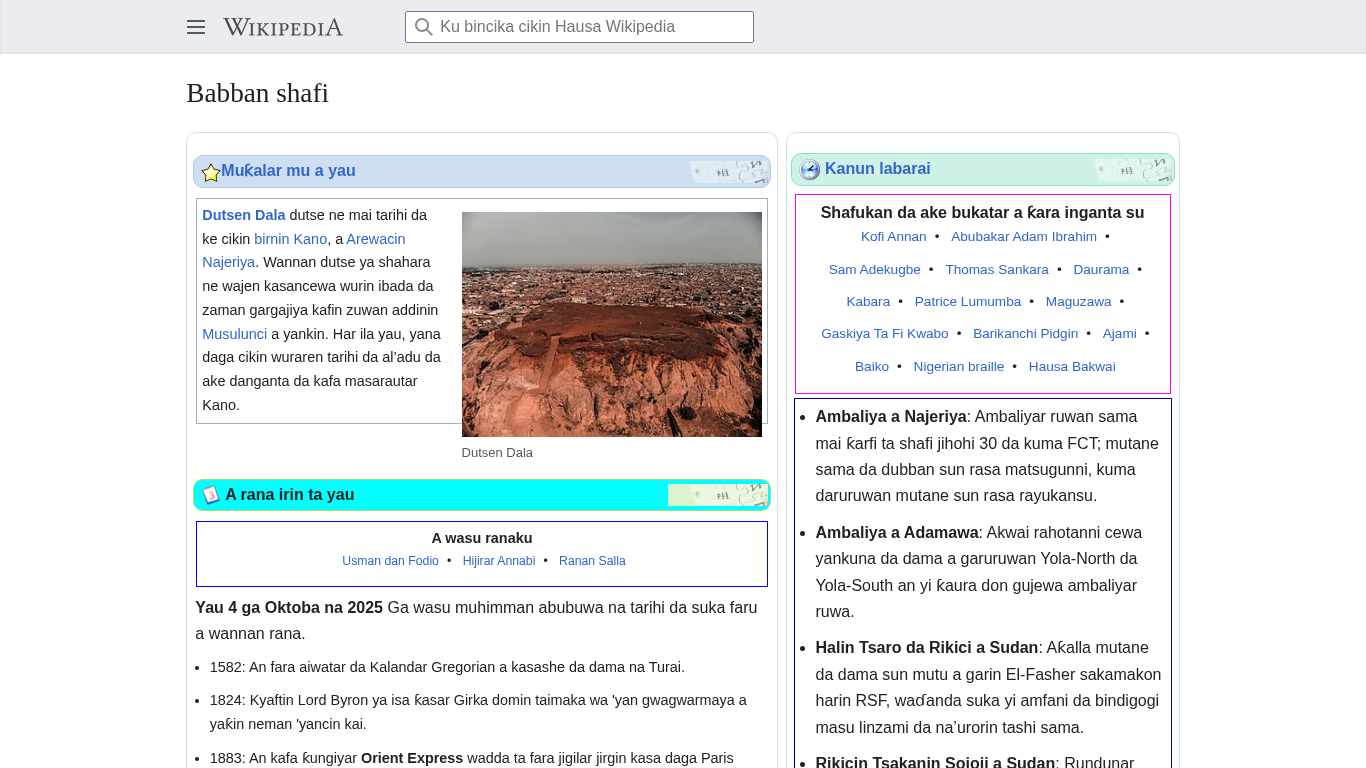Visit the Patrice Lumumba page
This screenshot has height=768, width=1366.
pos(967,302)
